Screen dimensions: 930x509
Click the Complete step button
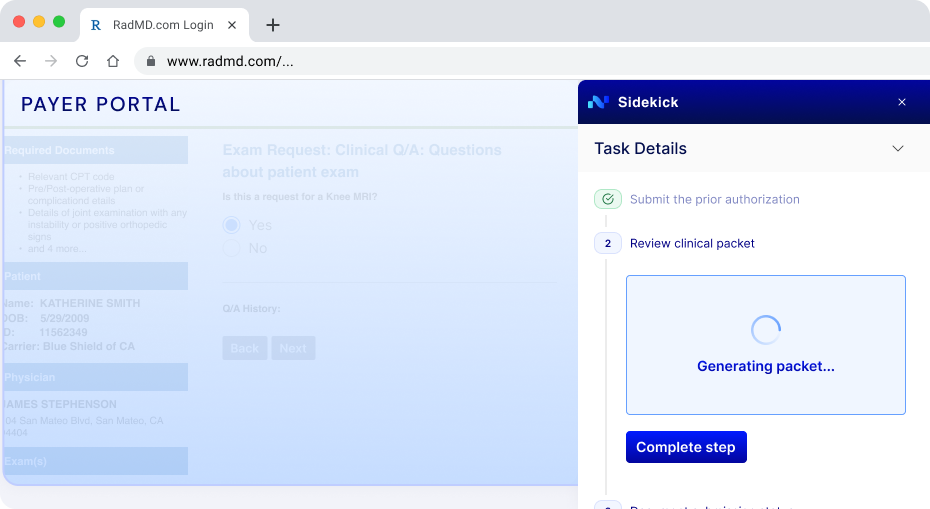[686, 447]
